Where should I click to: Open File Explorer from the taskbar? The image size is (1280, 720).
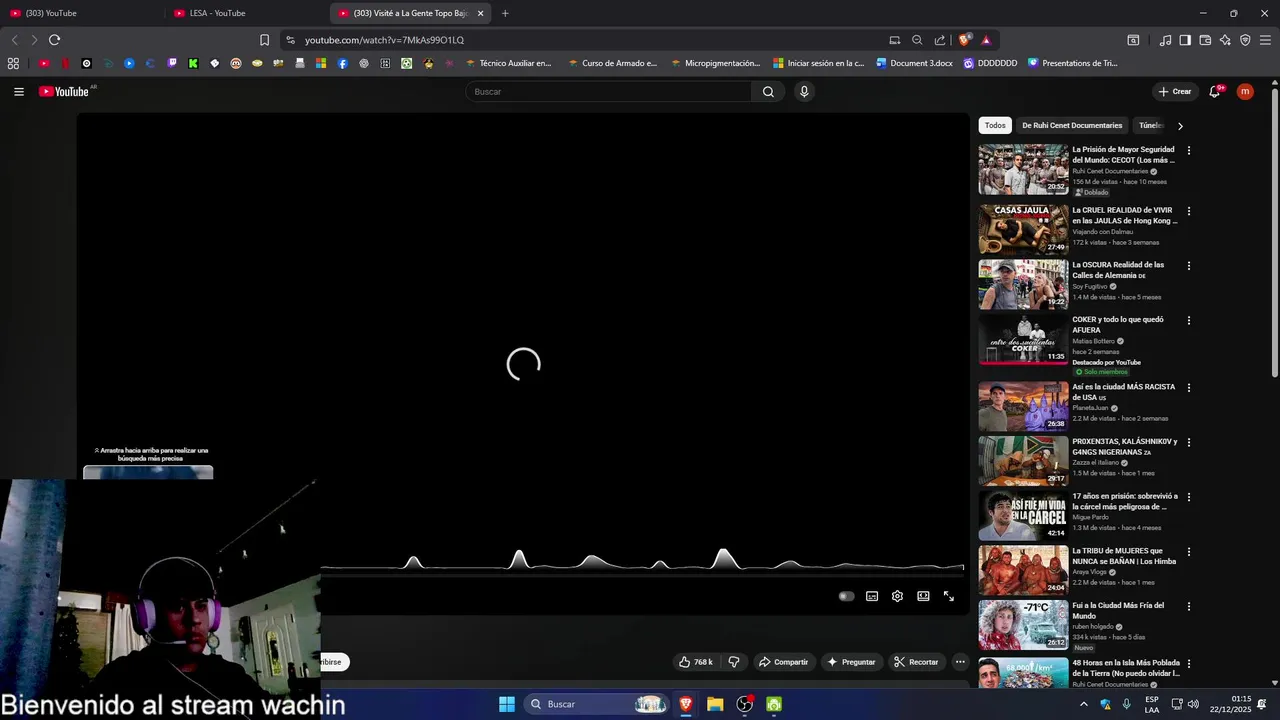click(715, 704)
